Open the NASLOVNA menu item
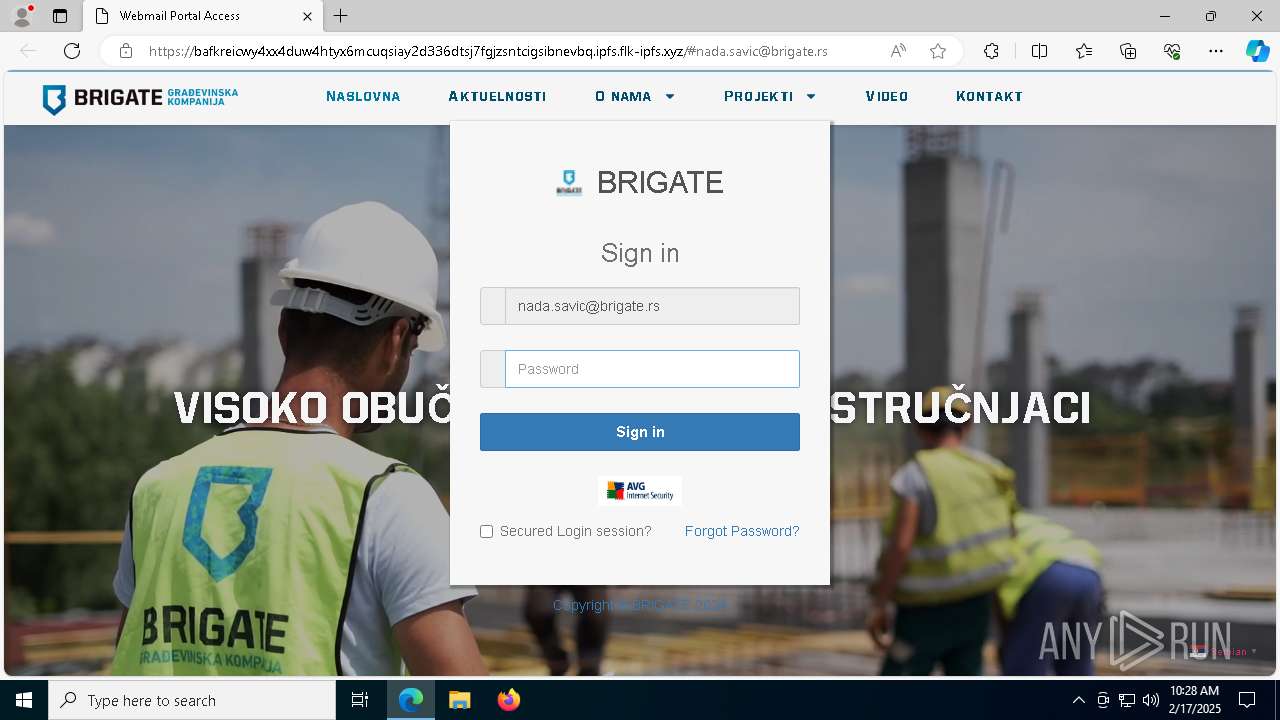The height and width of the screenshot is (720, 1280). [363, 97]
